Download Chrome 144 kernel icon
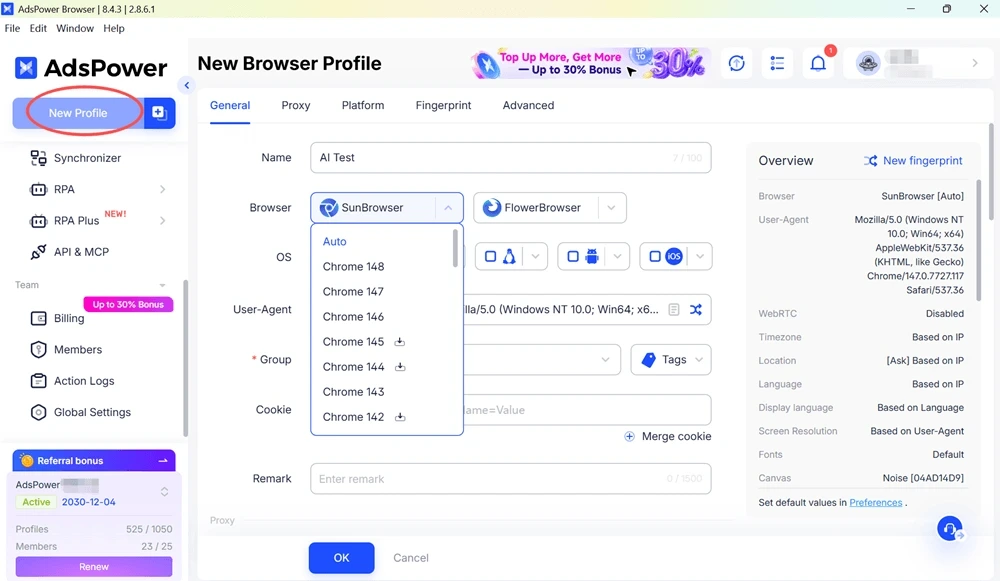Viewport: 1000px width, 581px height. 400,367
